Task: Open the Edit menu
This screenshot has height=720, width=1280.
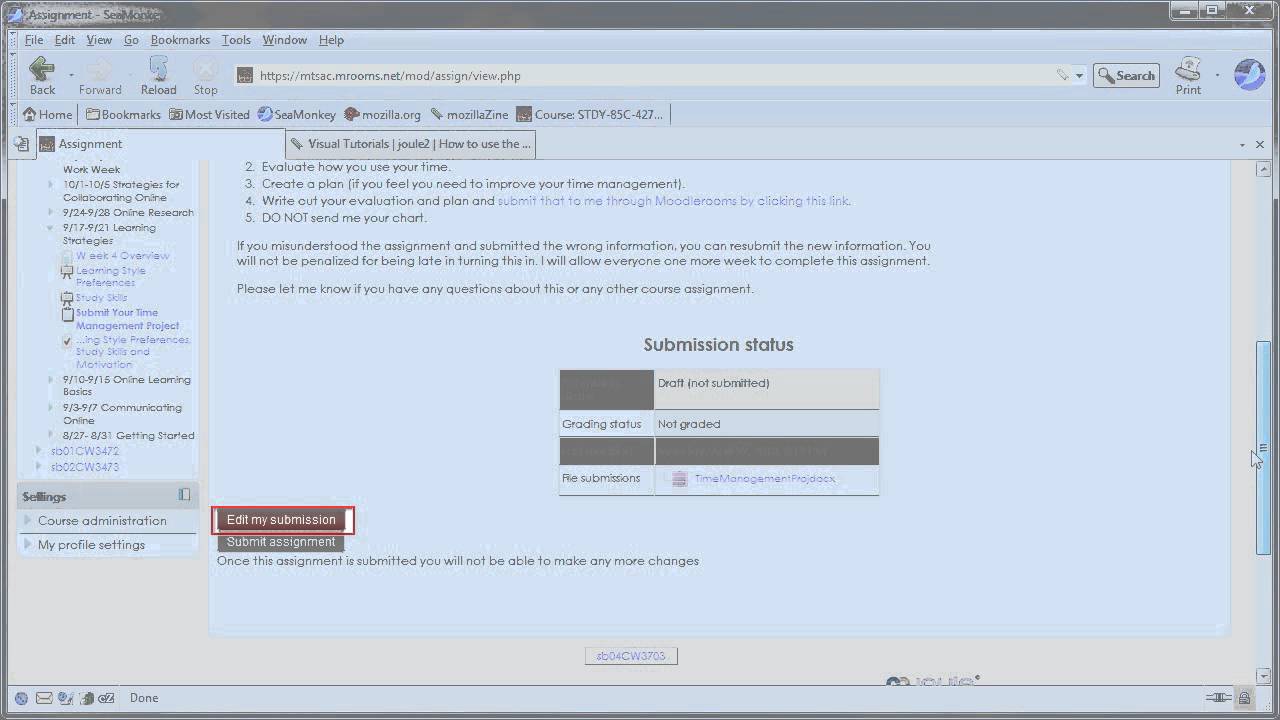Action: click(x=65, y=40)
